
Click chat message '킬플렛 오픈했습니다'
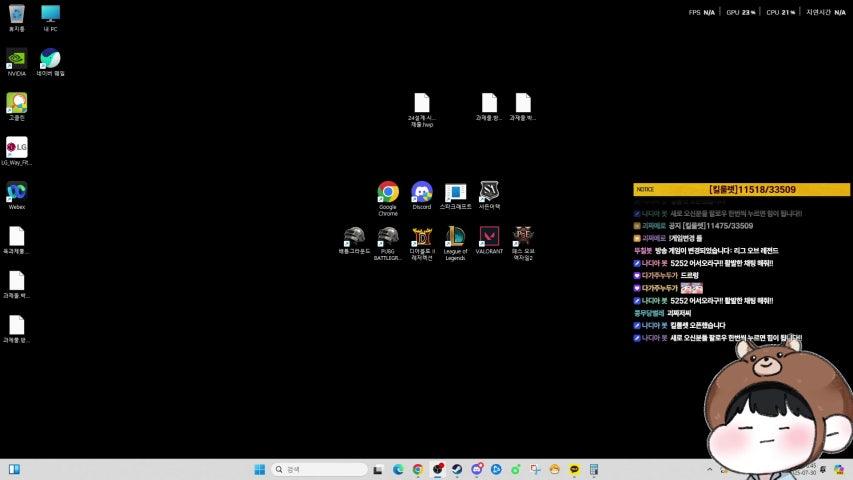[x=697, y=325]
